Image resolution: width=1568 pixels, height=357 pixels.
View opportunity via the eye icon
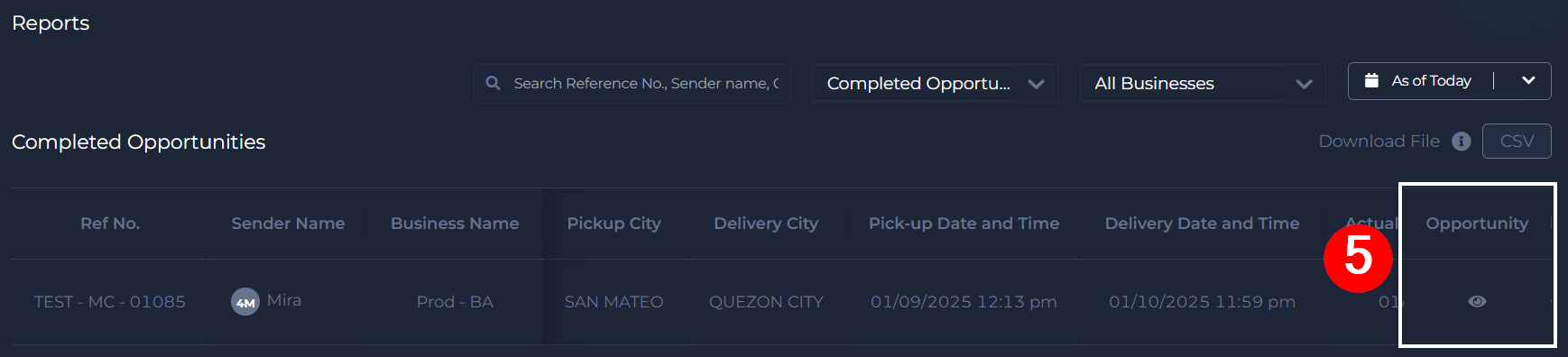click(x=1477, y=301)
